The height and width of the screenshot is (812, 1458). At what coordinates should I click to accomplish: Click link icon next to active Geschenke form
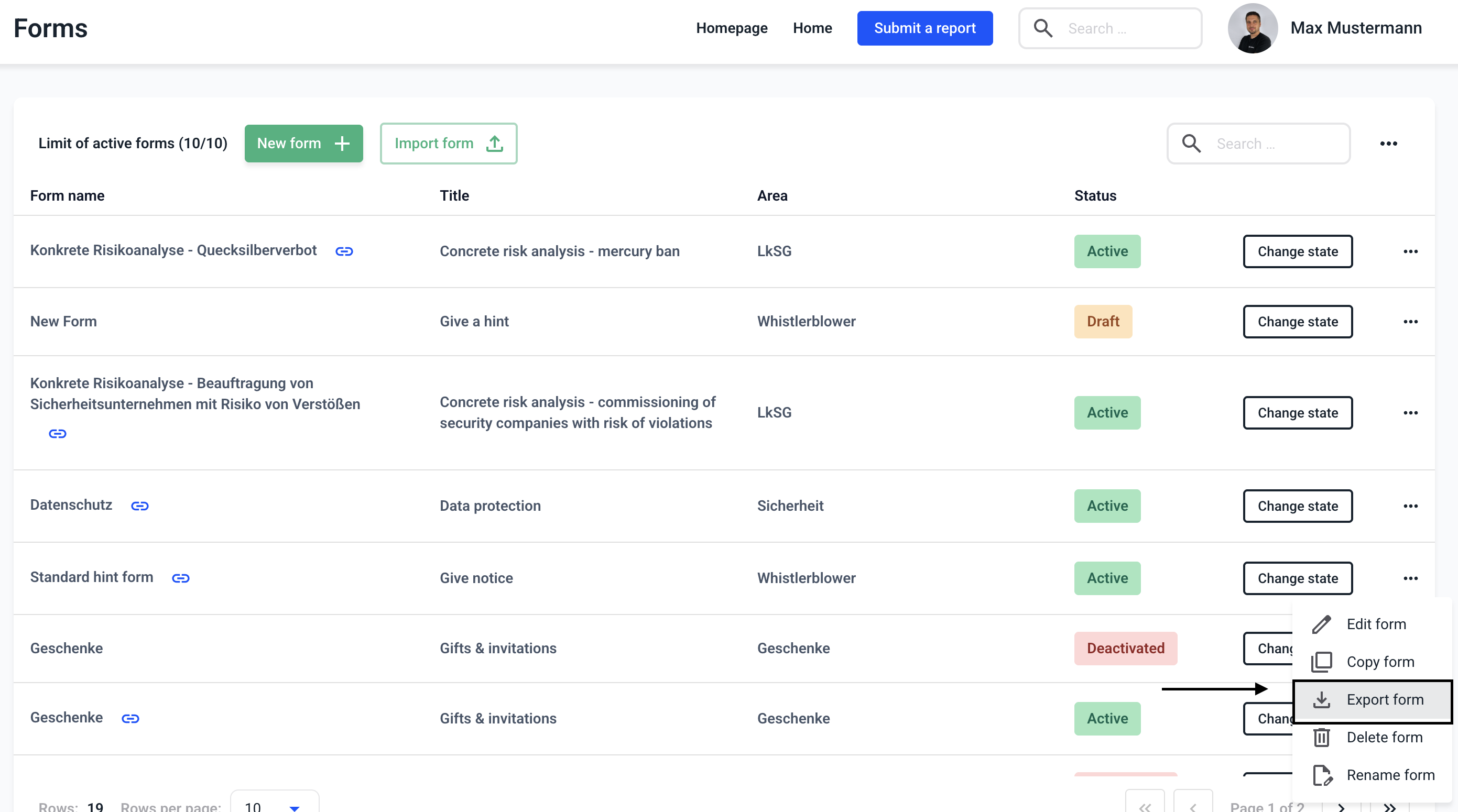130,718
